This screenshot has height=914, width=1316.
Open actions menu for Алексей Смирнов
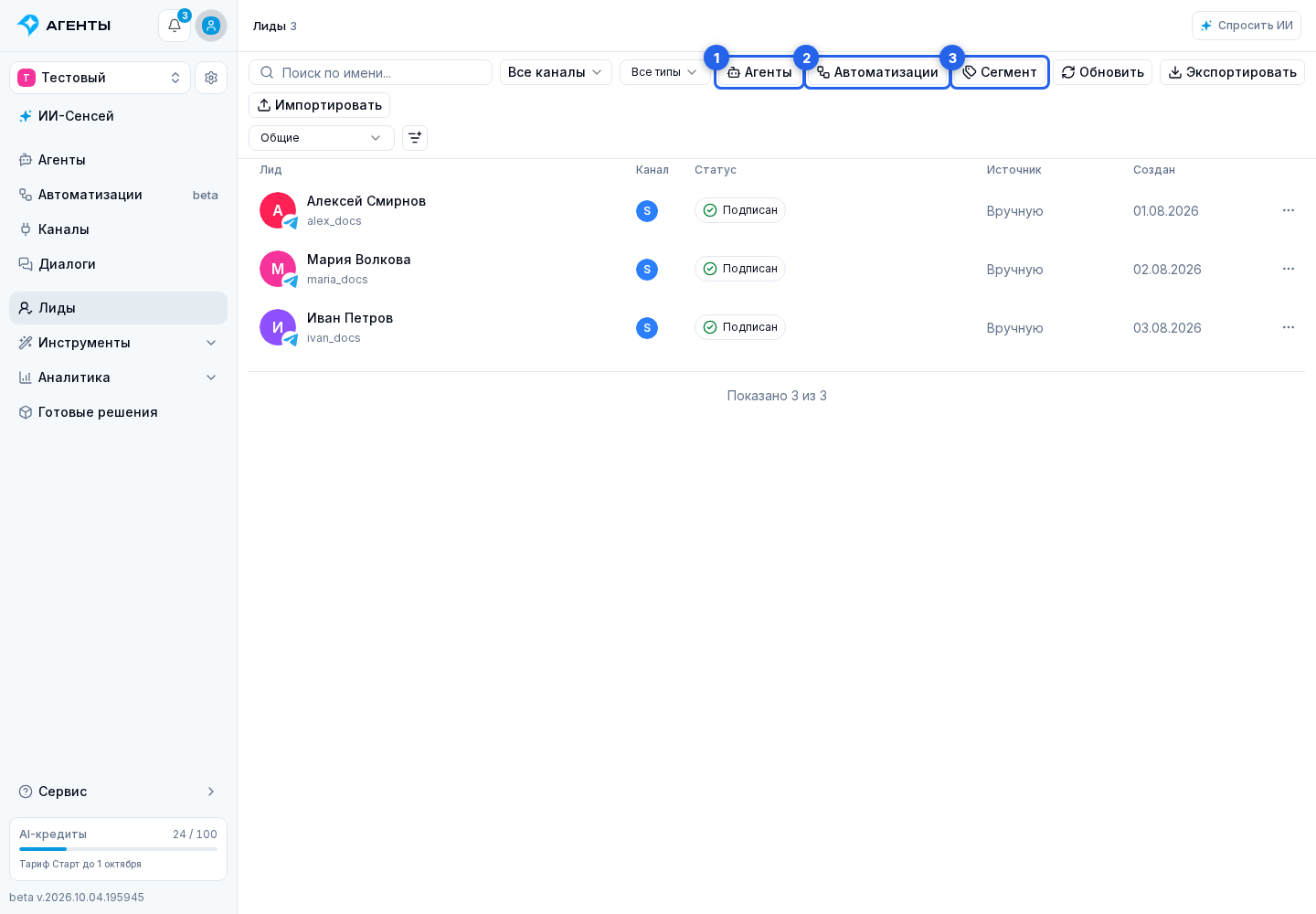(x=1289, y=210)
